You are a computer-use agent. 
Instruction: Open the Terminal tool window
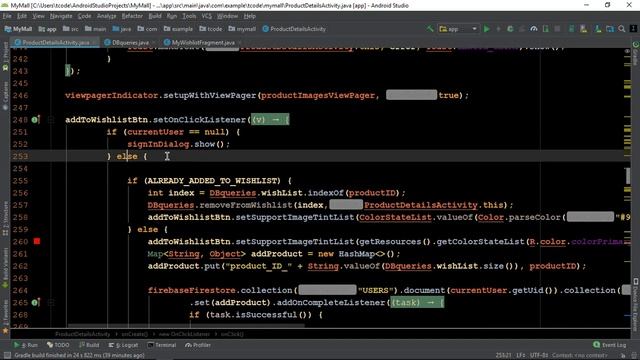click(162, 345)
